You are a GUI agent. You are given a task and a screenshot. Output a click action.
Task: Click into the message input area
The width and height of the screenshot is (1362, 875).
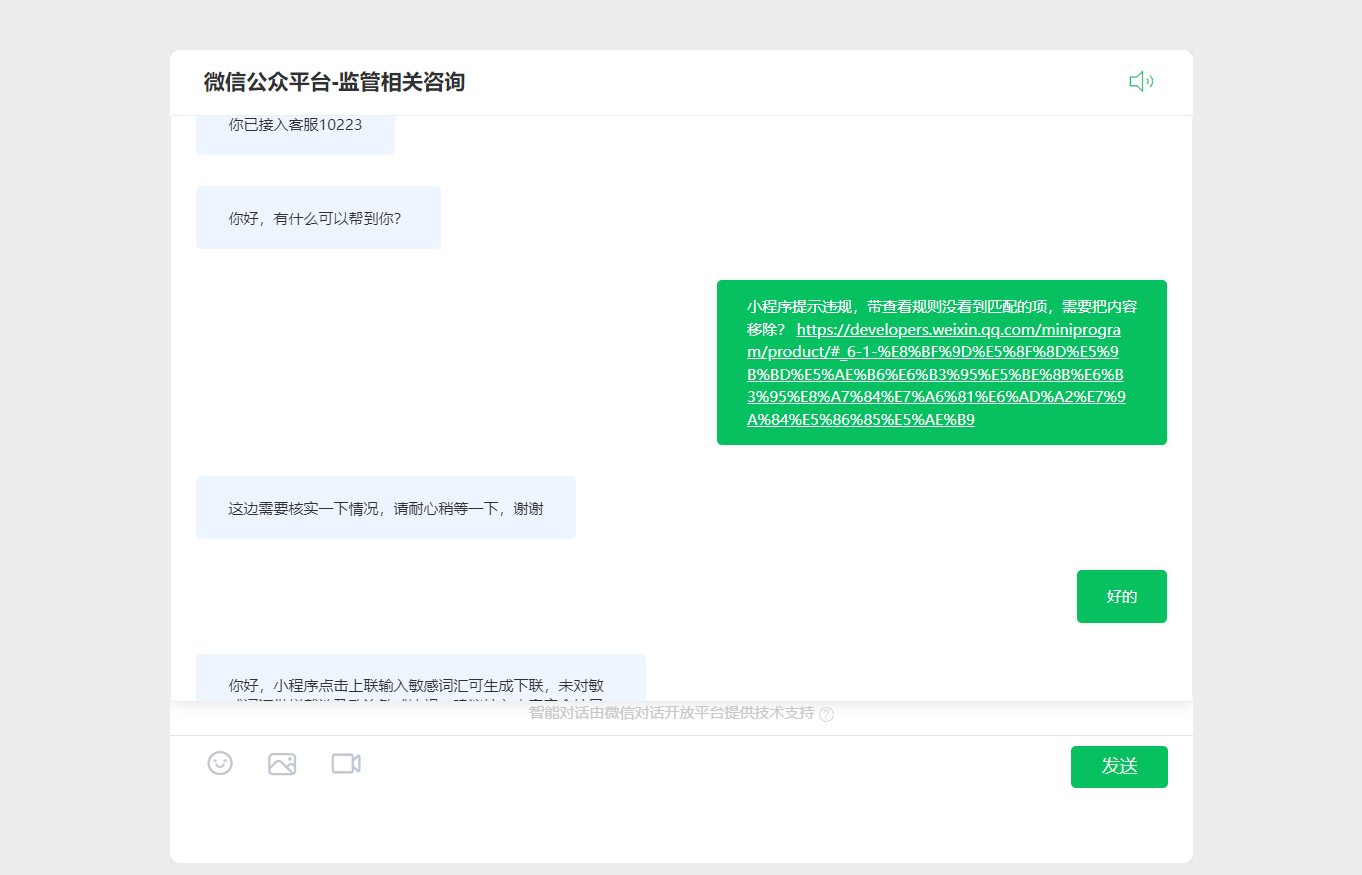coord(681,825)
